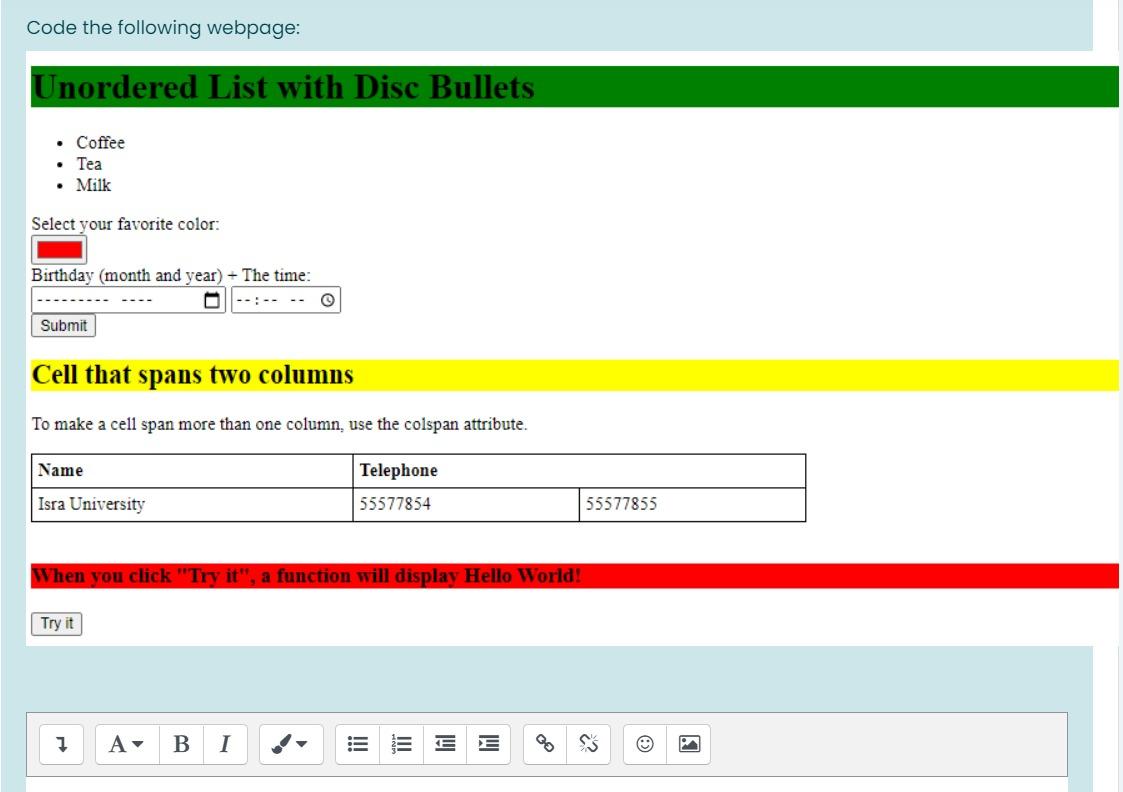1123x792 pixels.
Task: Click the '55577854' table cell
Action: click(x=466, y=505)
